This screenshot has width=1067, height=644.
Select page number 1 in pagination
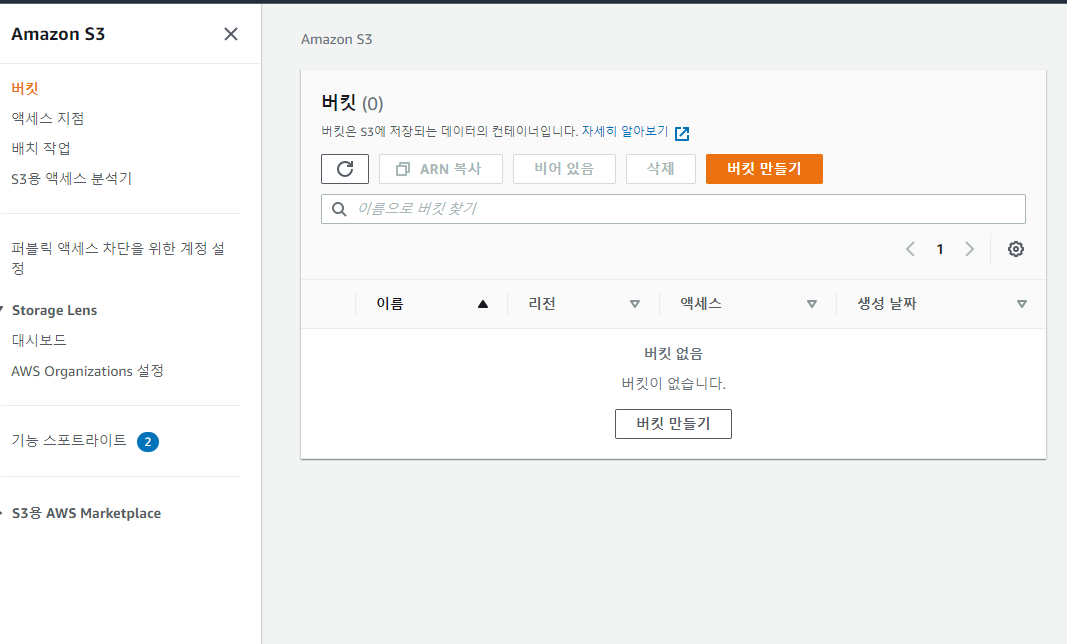(x=940, y=249)
